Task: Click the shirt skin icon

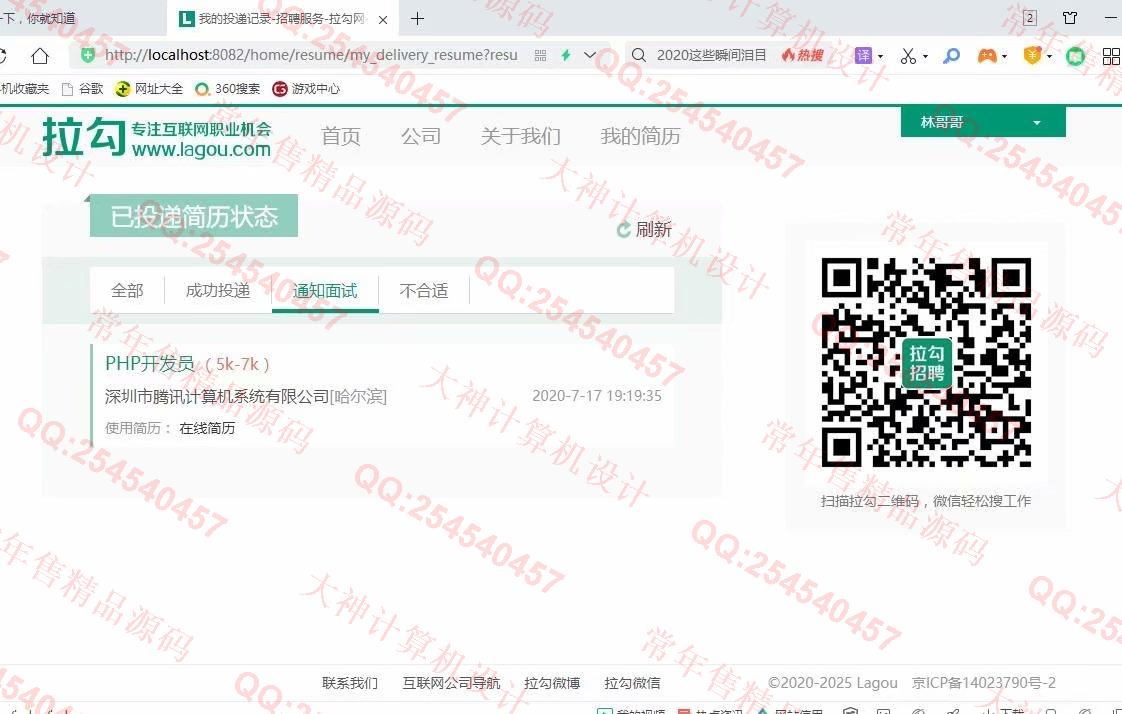Action: pyautogui.click(x=1070, y=18)
